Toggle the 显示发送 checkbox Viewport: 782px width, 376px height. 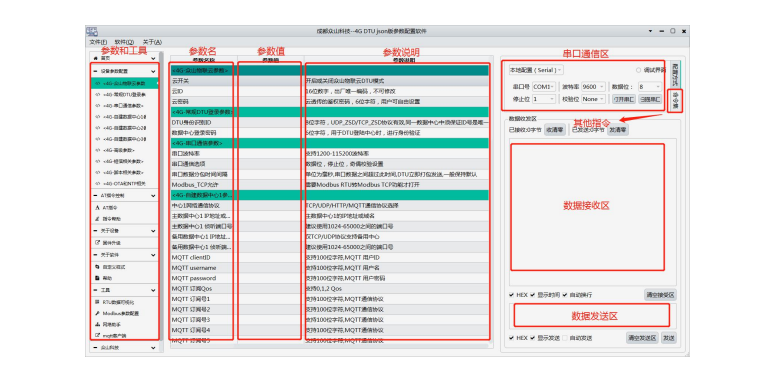533,338
